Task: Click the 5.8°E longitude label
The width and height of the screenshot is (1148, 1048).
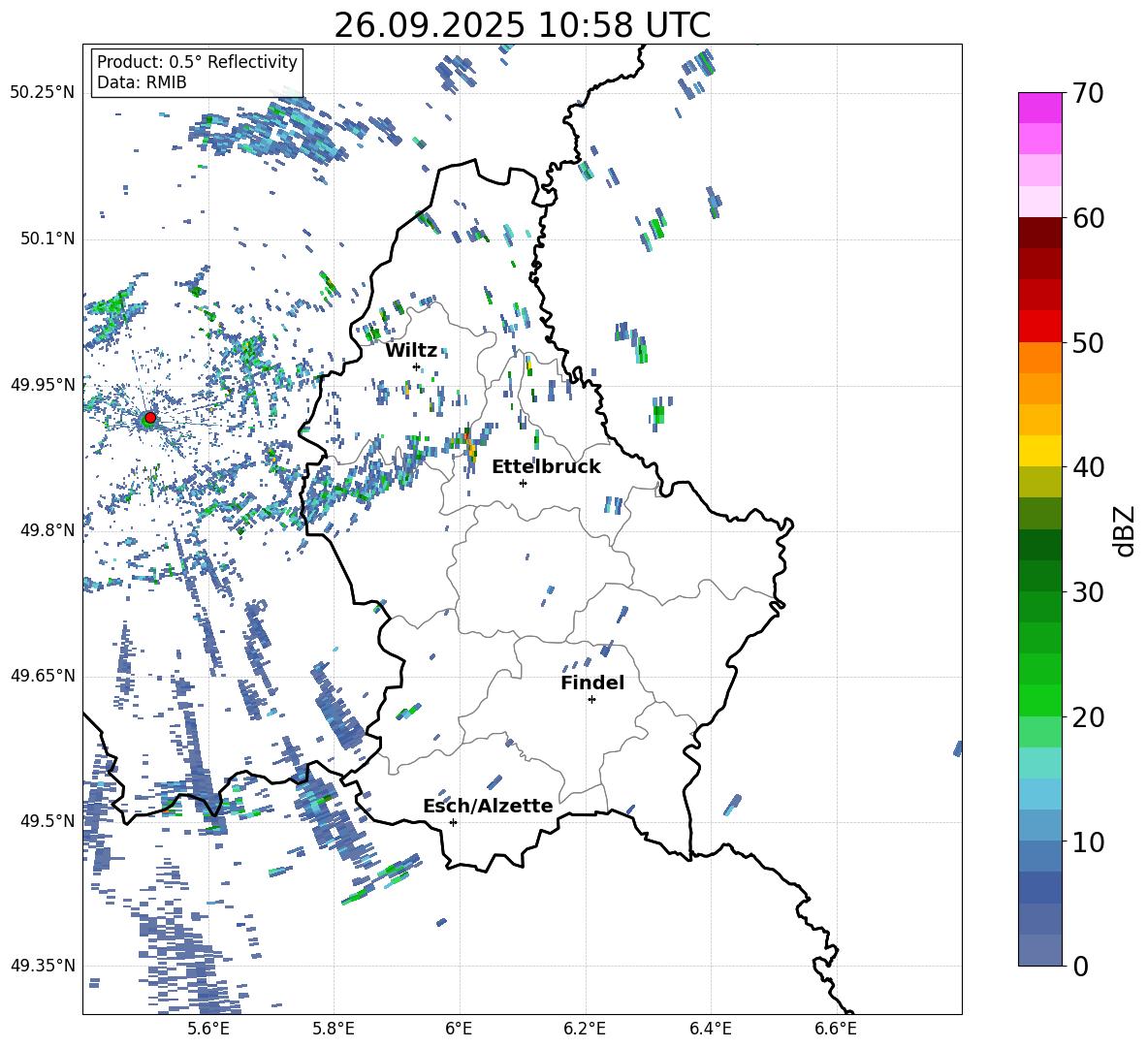Action: tap(334, 1029)
